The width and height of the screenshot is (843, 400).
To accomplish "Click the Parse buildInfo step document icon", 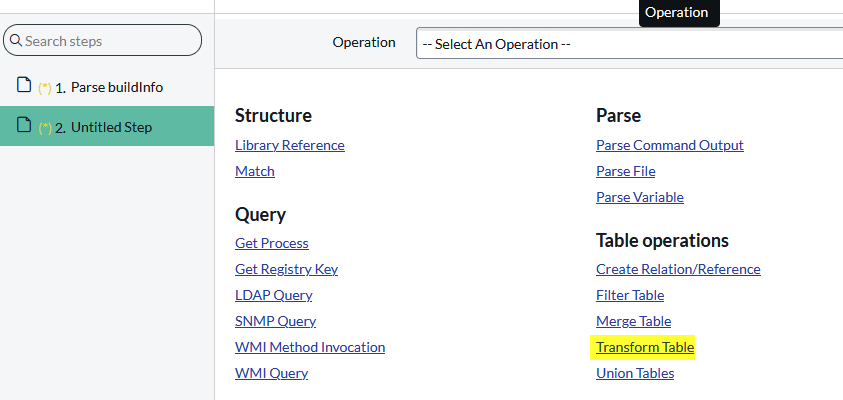I will (24, 86).
